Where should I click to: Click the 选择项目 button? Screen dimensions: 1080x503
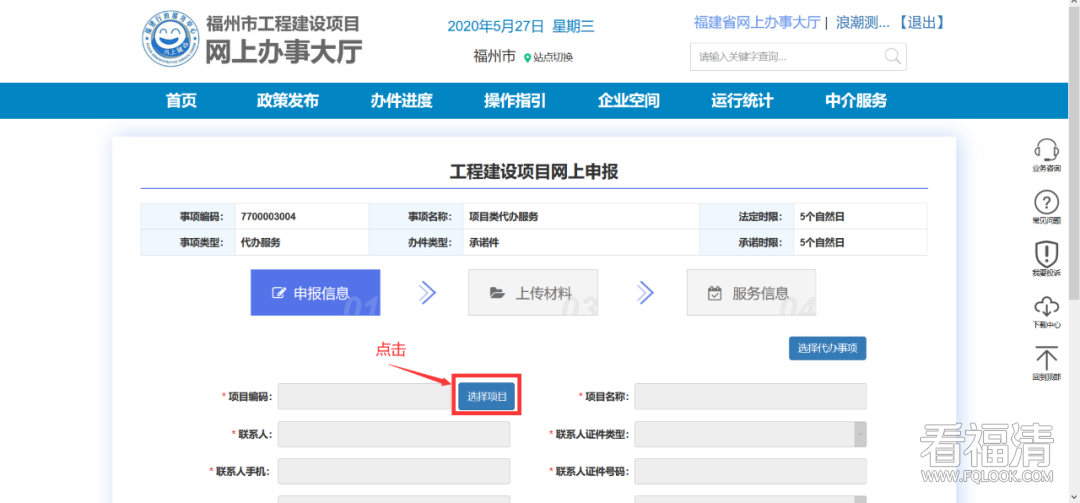pyautogui.click(x=487, y=397)
